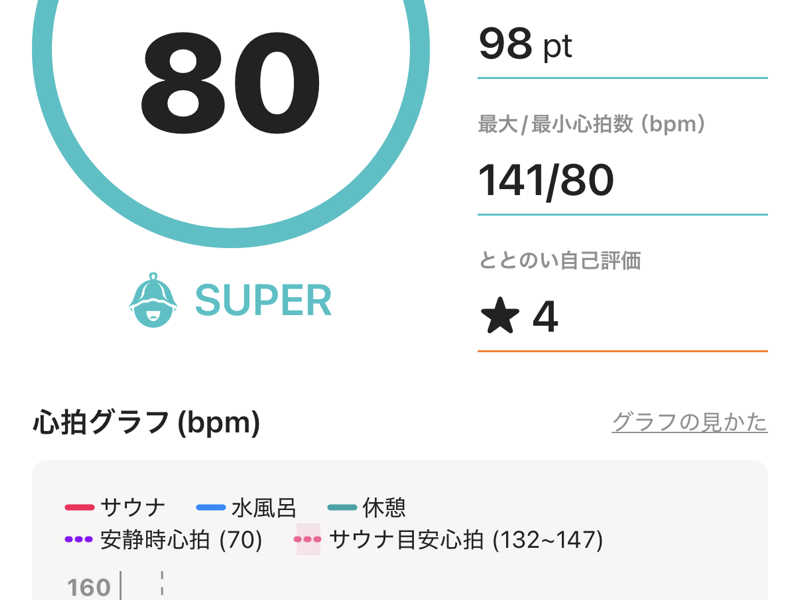This screenshot has width=800, height=600.
Task: Click the blue 水風呂 legend line
Action: click(x=211, y=507)
